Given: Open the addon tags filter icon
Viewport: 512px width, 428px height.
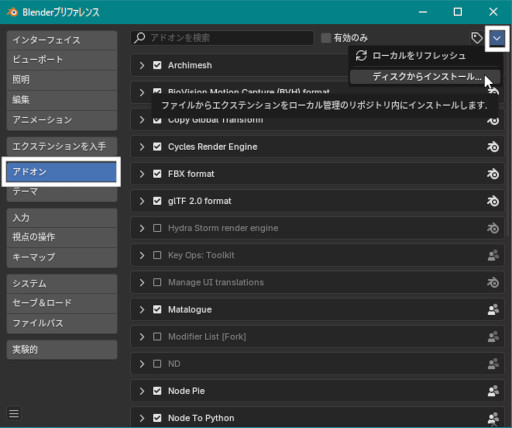Looking at the screenshot, I should click(477, 38).
